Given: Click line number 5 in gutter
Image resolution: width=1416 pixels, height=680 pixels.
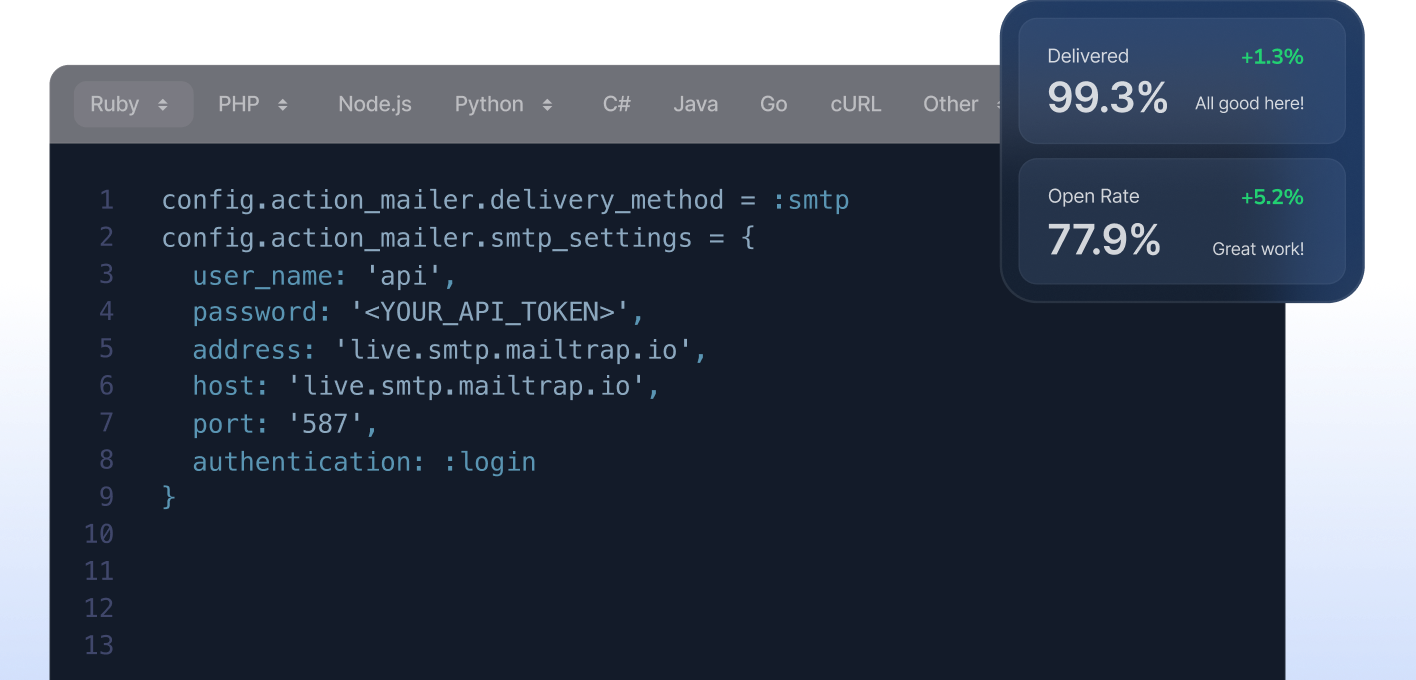Looking at the screenshot, I should (x=106, y=349).
